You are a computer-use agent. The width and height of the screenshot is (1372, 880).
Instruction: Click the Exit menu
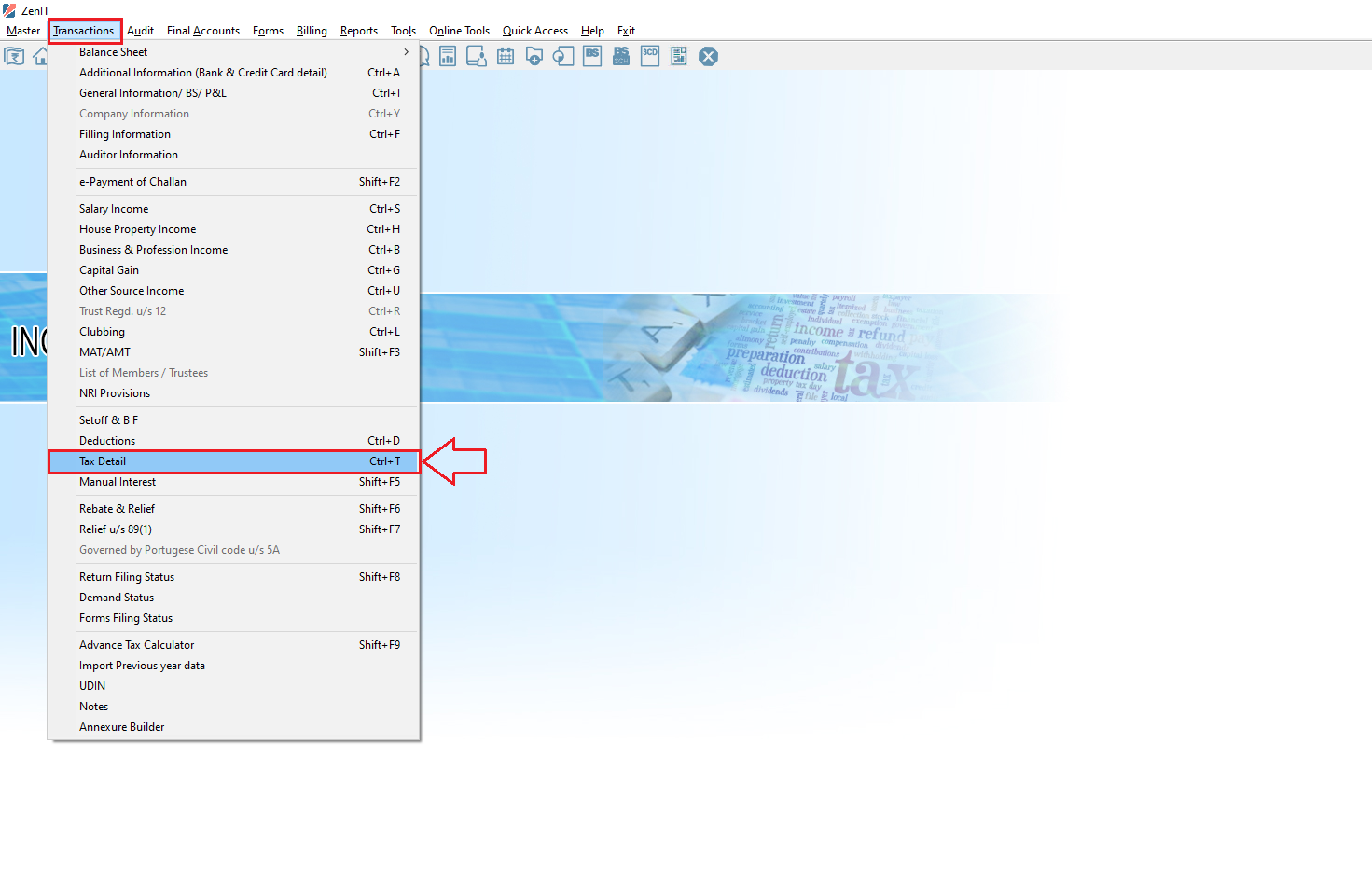click(626, 31)
